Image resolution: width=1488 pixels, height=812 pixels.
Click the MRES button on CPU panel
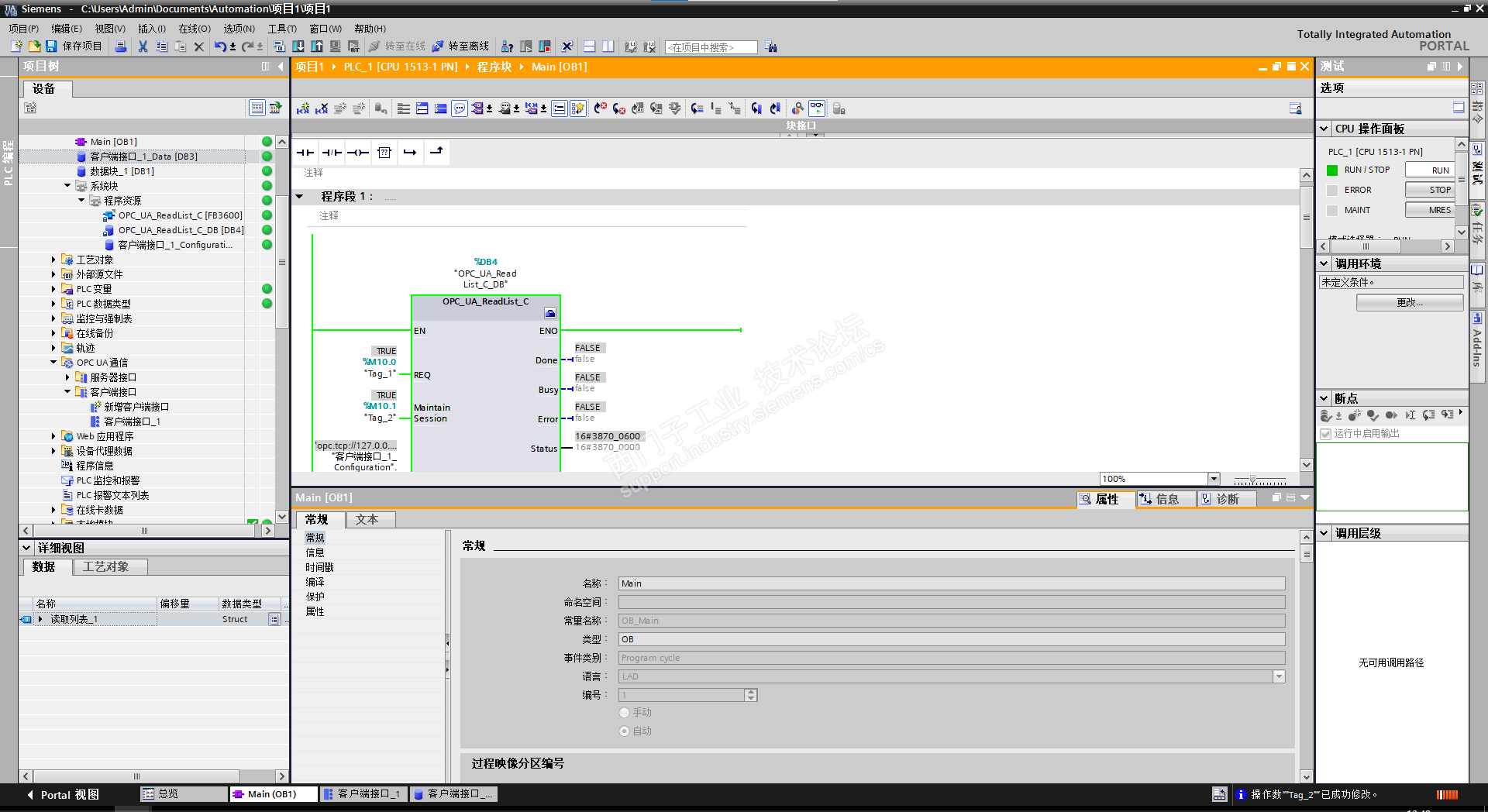pos(1431,210)
